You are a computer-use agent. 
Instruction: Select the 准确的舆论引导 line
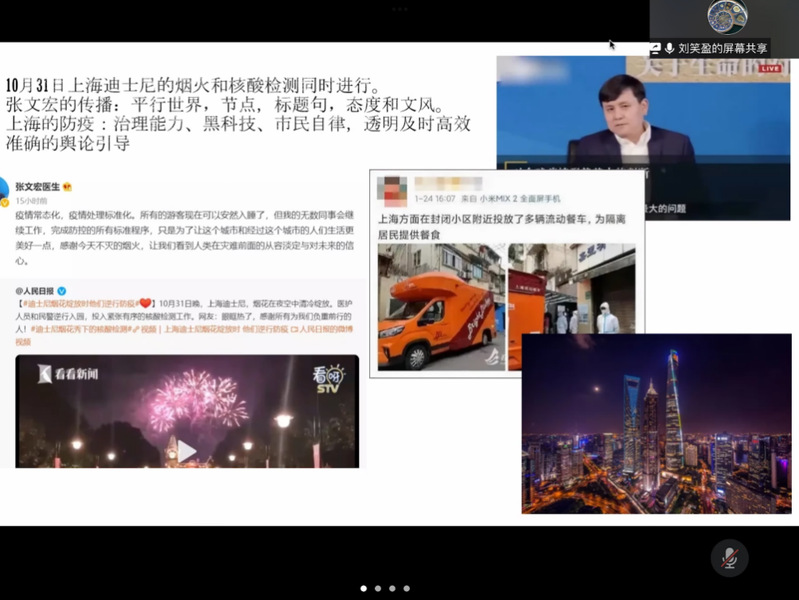point(68,143)
